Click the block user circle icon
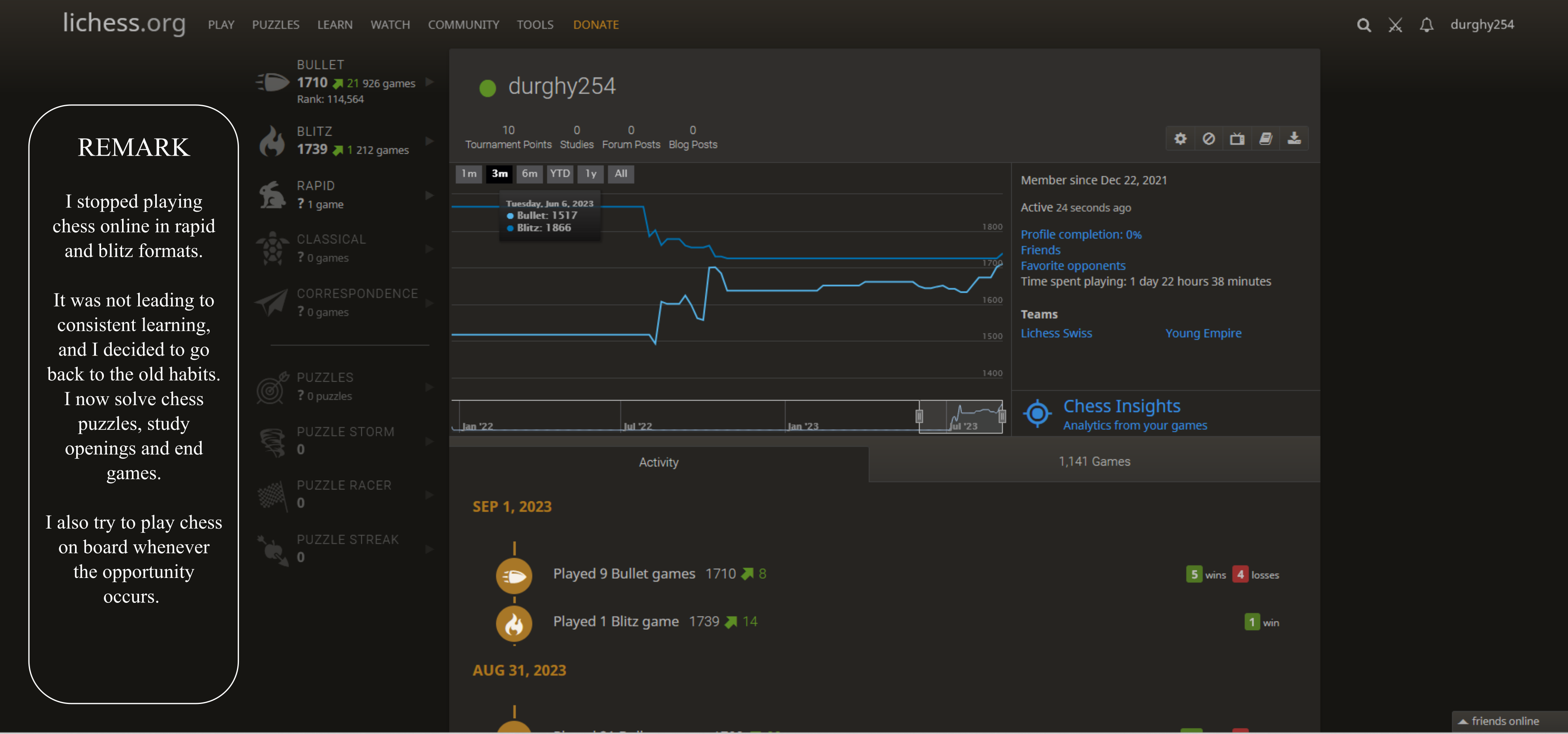This screenshot has width=1568, height=734. pos(1209,139)
